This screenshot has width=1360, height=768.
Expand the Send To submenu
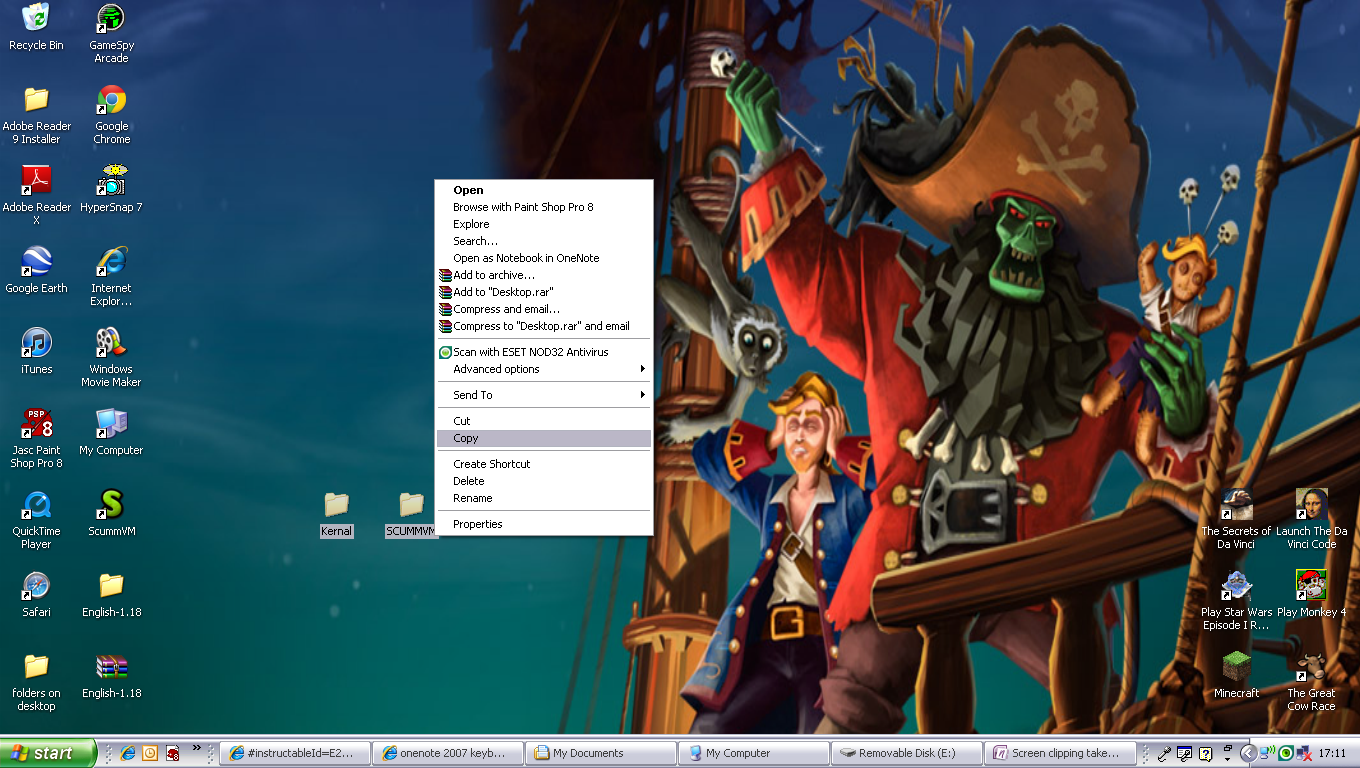coord(544,395)
